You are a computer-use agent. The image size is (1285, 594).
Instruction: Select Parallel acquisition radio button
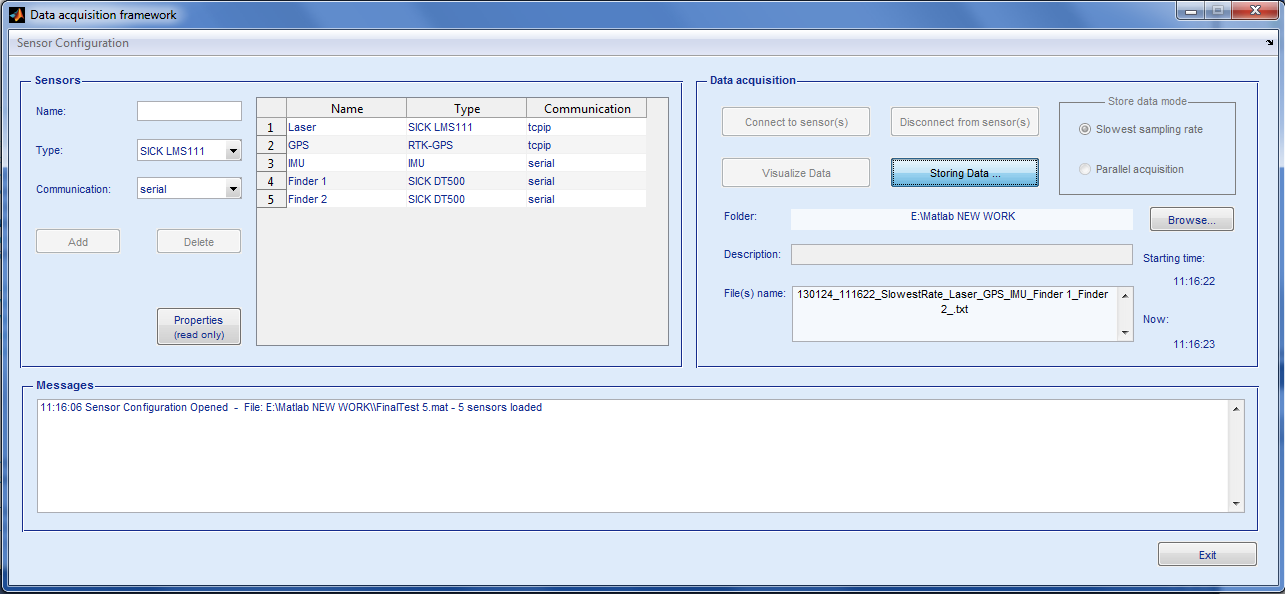click(x=1085, y=169)
